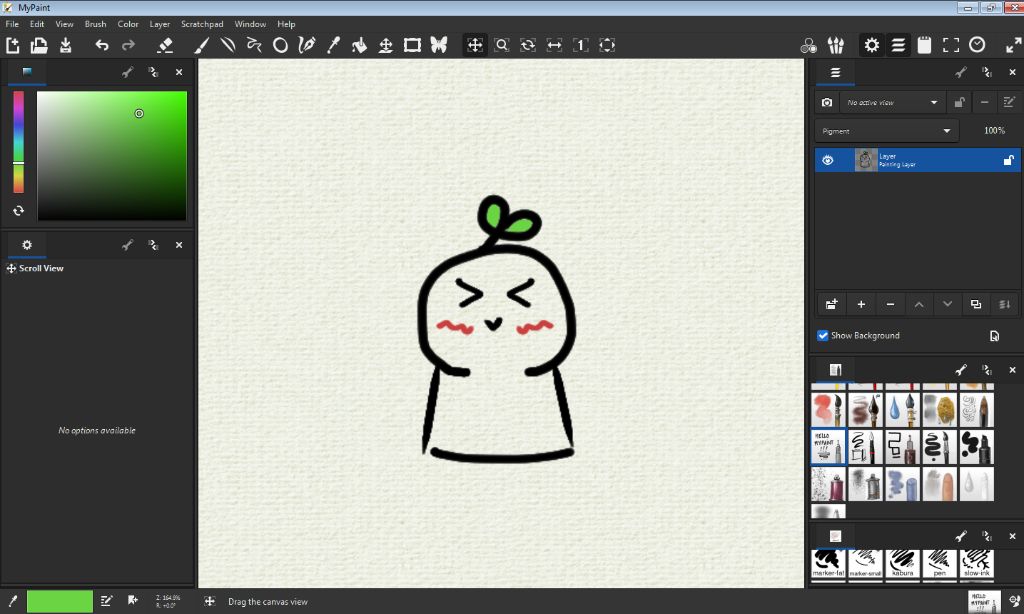Image resolution: width=1024 pixels, height=614 pixels.
Task: Open a file using the toolbar Open icon
Action: pyautogui.click(x=39, y=45)
